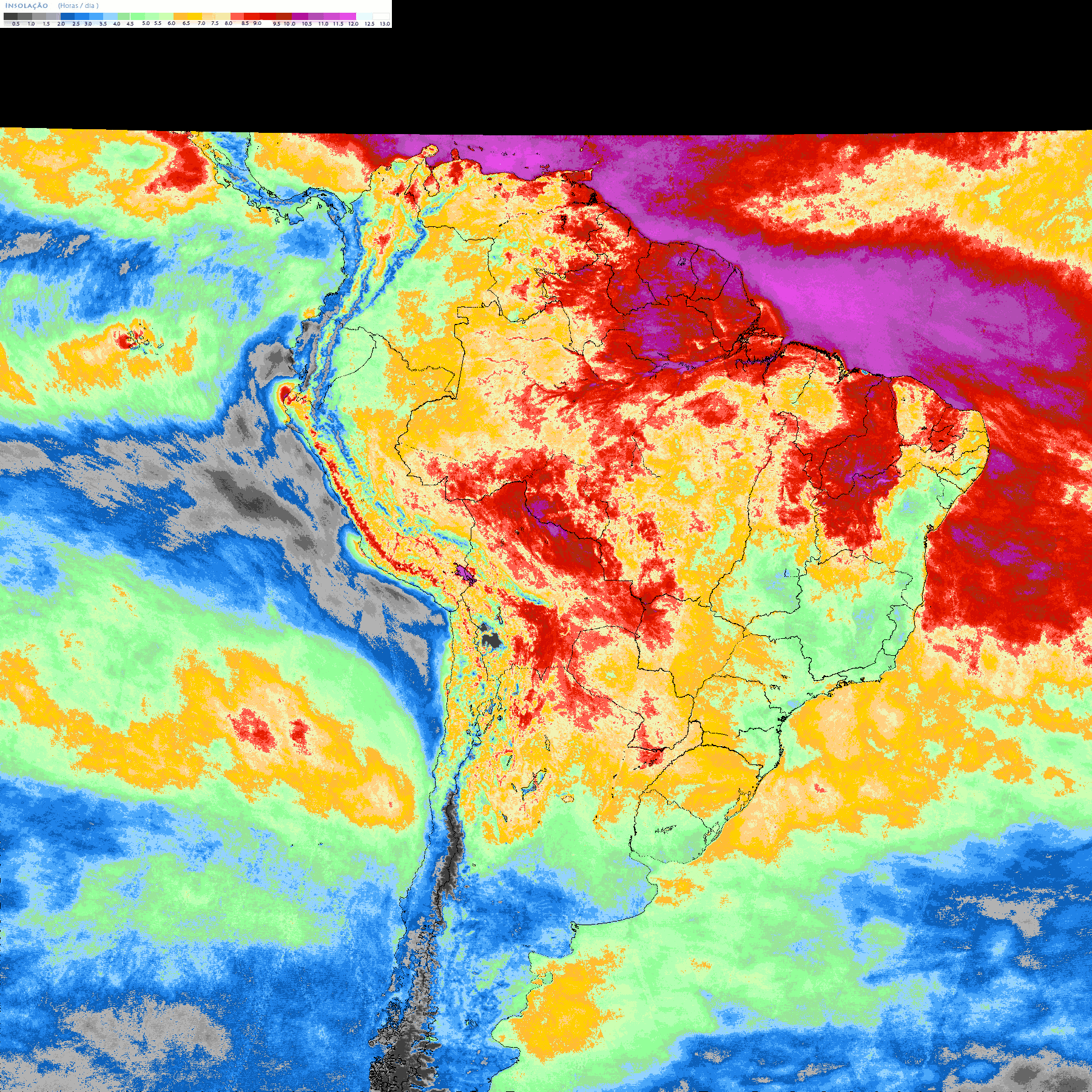The image size is (1092, 1092).
Task: Click the '(Horas / dia)' unit label
Action: pos(78,5)
